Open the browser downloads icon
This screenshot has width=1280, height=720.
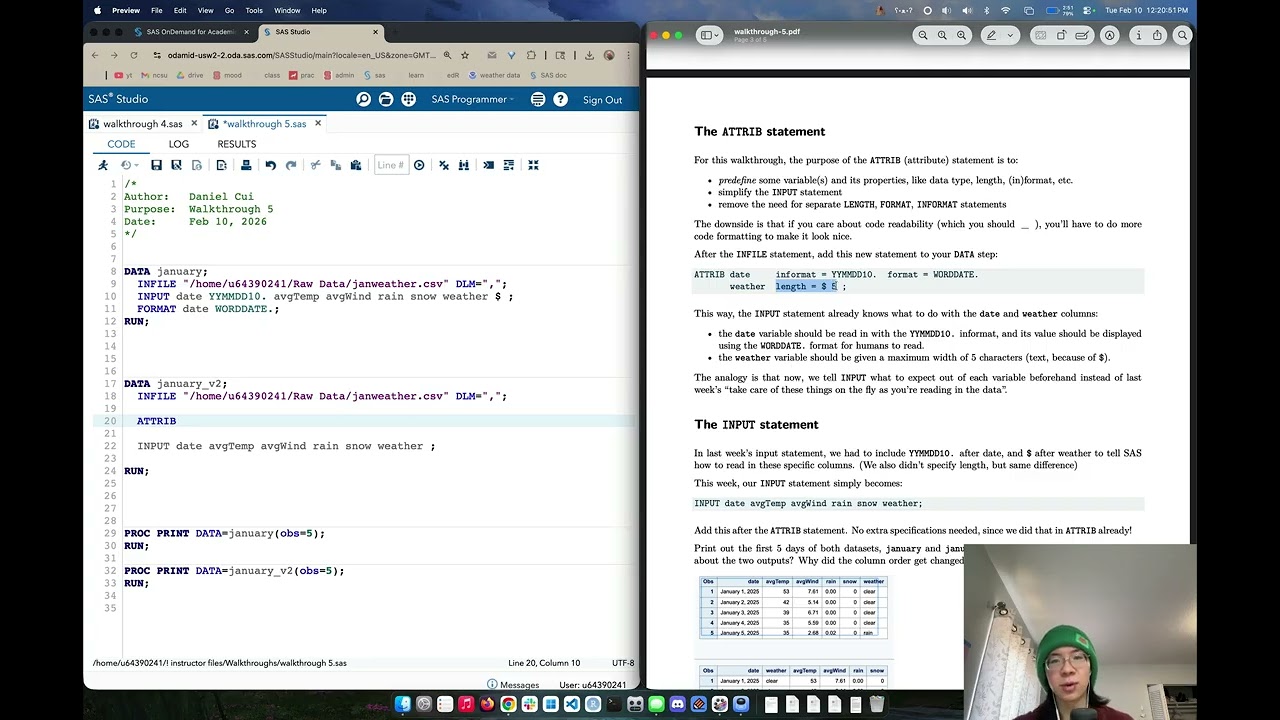pos(589,55)
